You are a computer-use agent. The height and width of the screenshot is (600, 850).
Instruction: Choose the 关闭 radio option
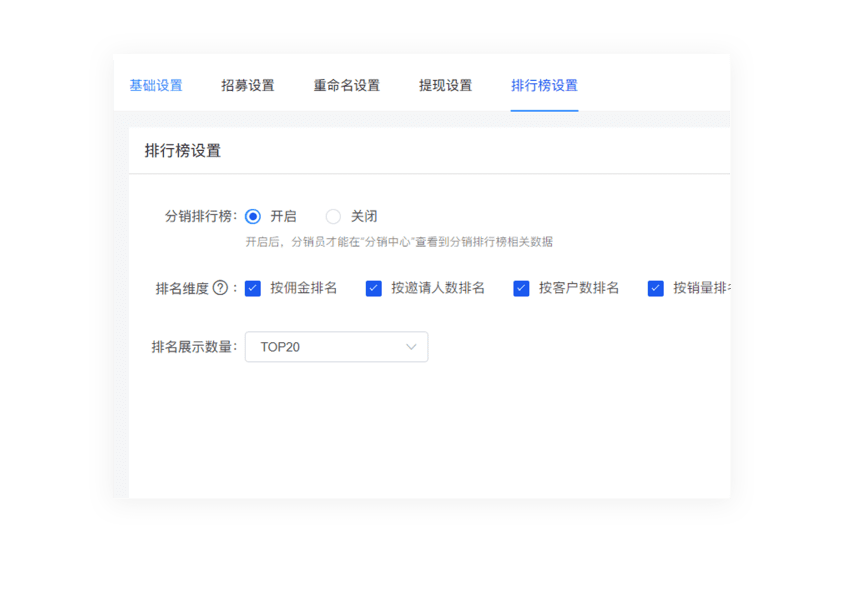pyautogui.click(x=333, y=217)
